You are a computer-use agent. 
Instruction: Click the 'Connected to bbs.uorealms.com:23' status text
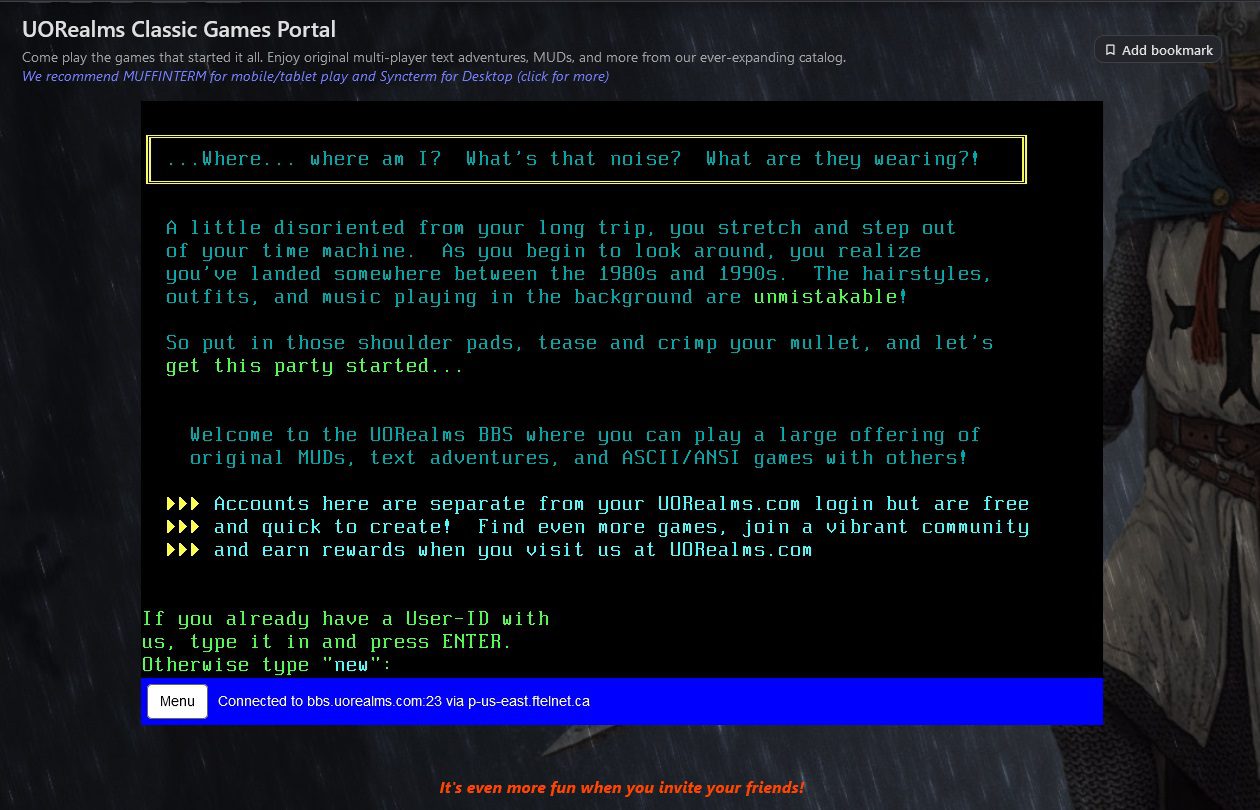tap(404, 701)
